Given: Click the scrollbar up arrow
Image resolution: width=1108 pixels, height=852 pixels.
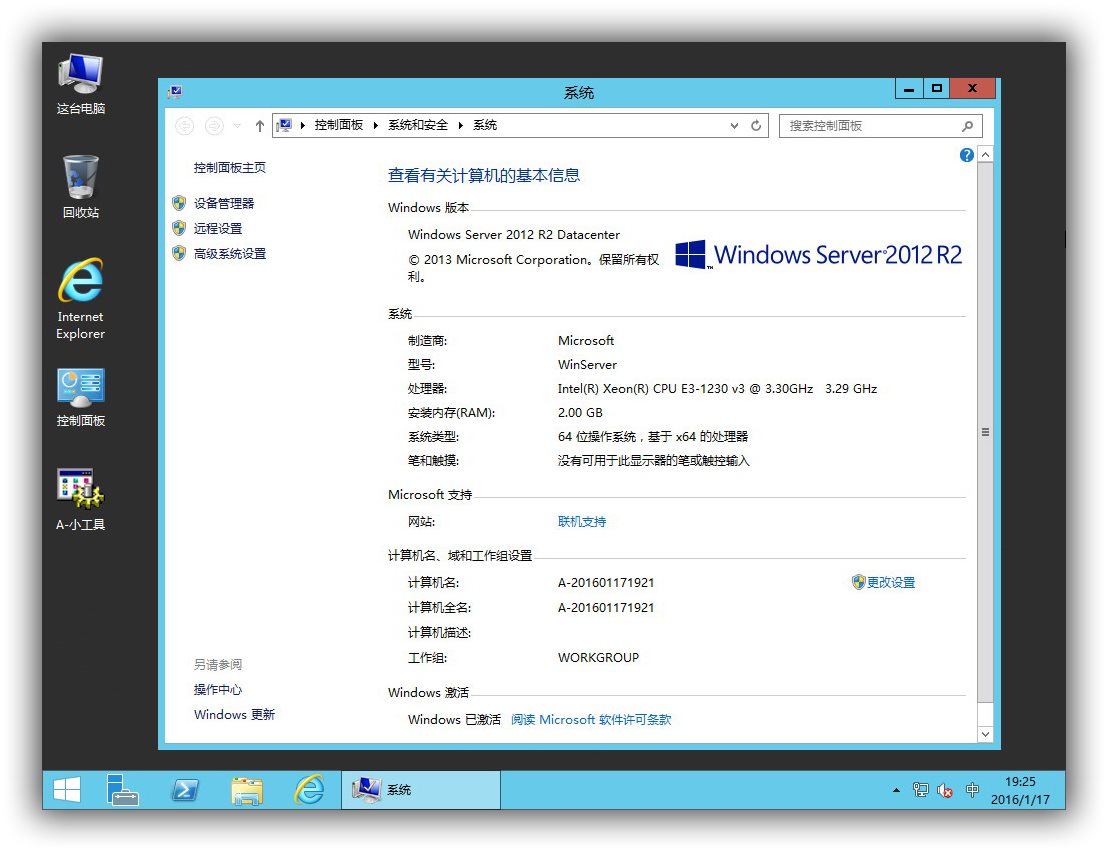Looking at the screenshot, I should coord(985,155).
